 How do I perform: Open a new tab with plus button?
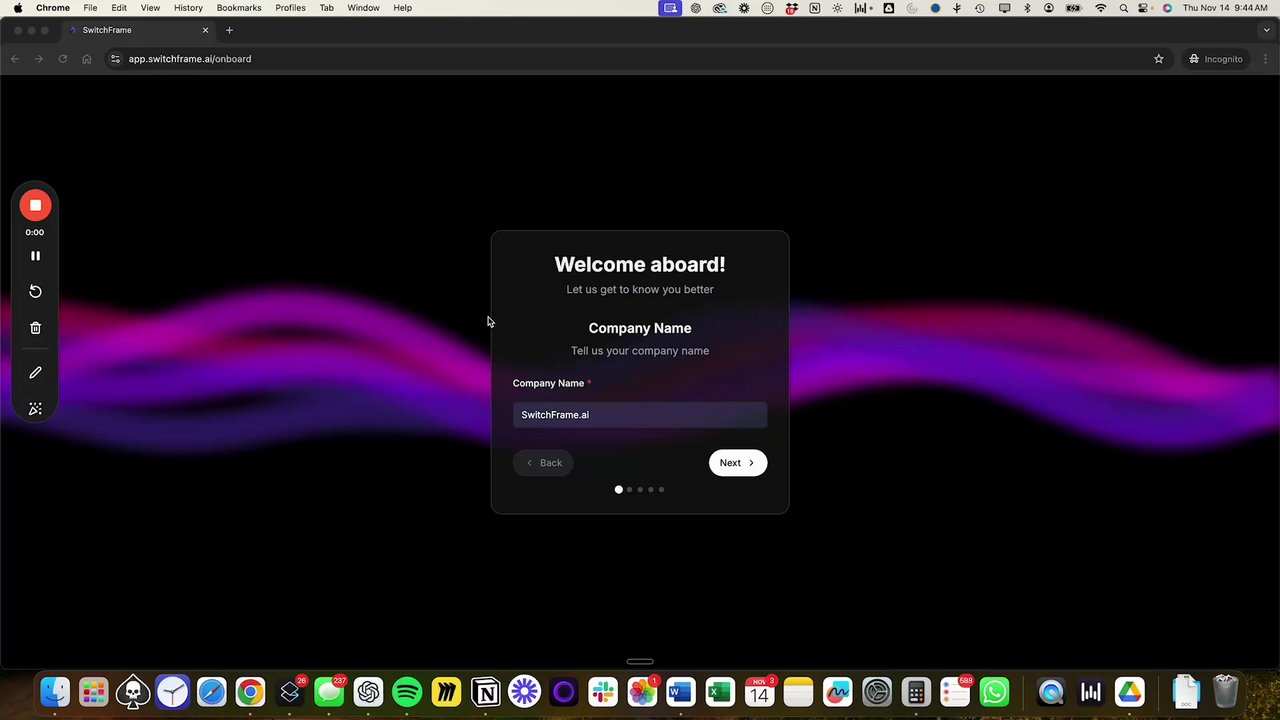tap(229, 30)
